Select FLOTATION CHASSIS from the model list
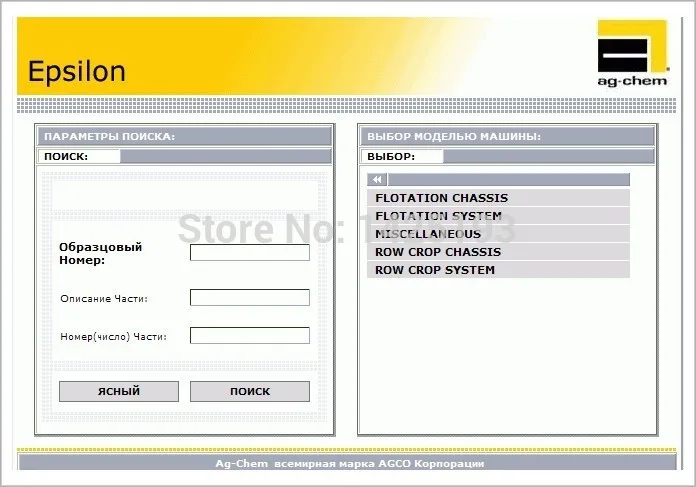Image resolution: width=696 pixels, height=487 pixels. [498, 198]
